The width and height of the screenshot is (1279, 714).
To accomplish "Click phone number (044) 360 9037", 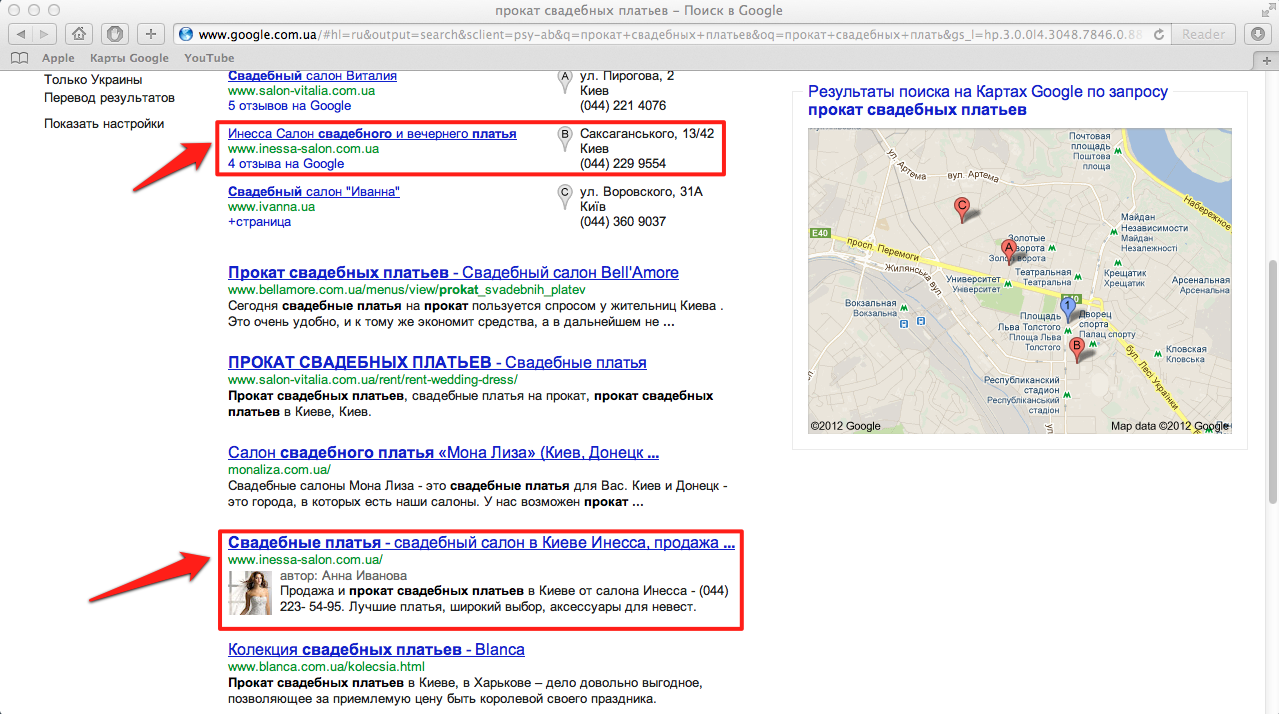I will (623, 222).
